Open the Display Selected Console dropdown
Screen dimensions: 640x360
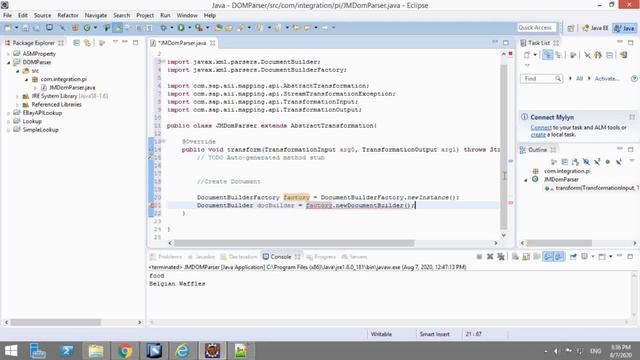(593, 257)
